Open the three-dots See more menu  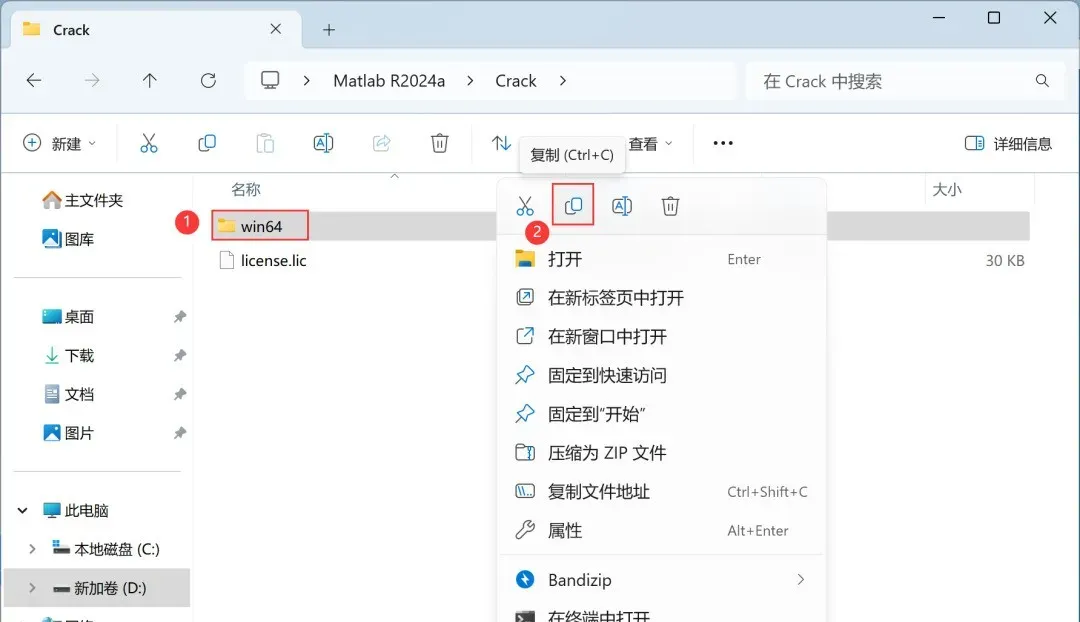point(723,143)
